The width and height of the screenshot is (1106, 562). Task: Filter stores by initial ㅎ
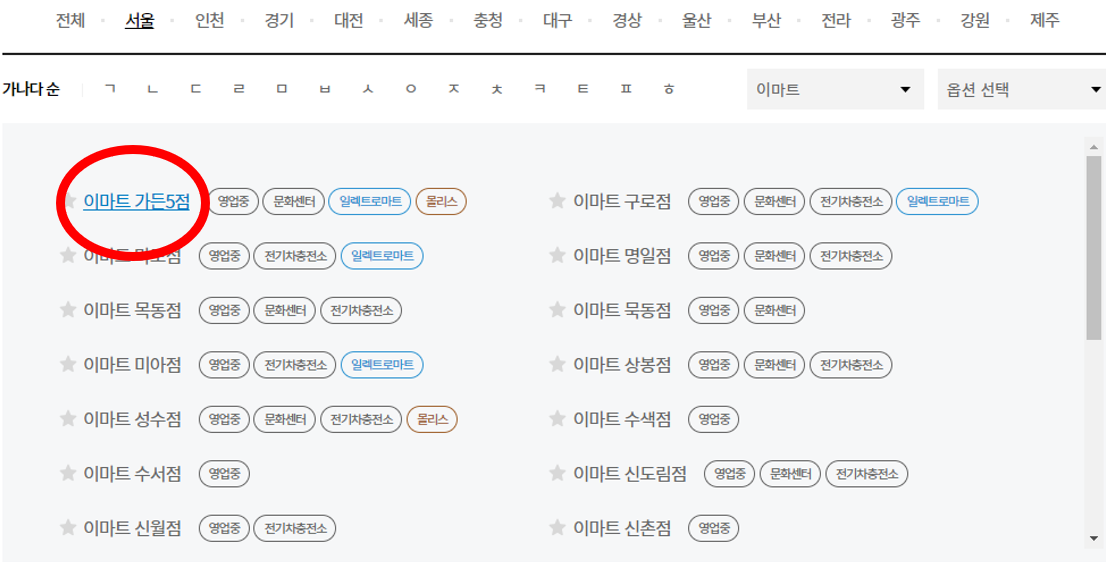669,90
